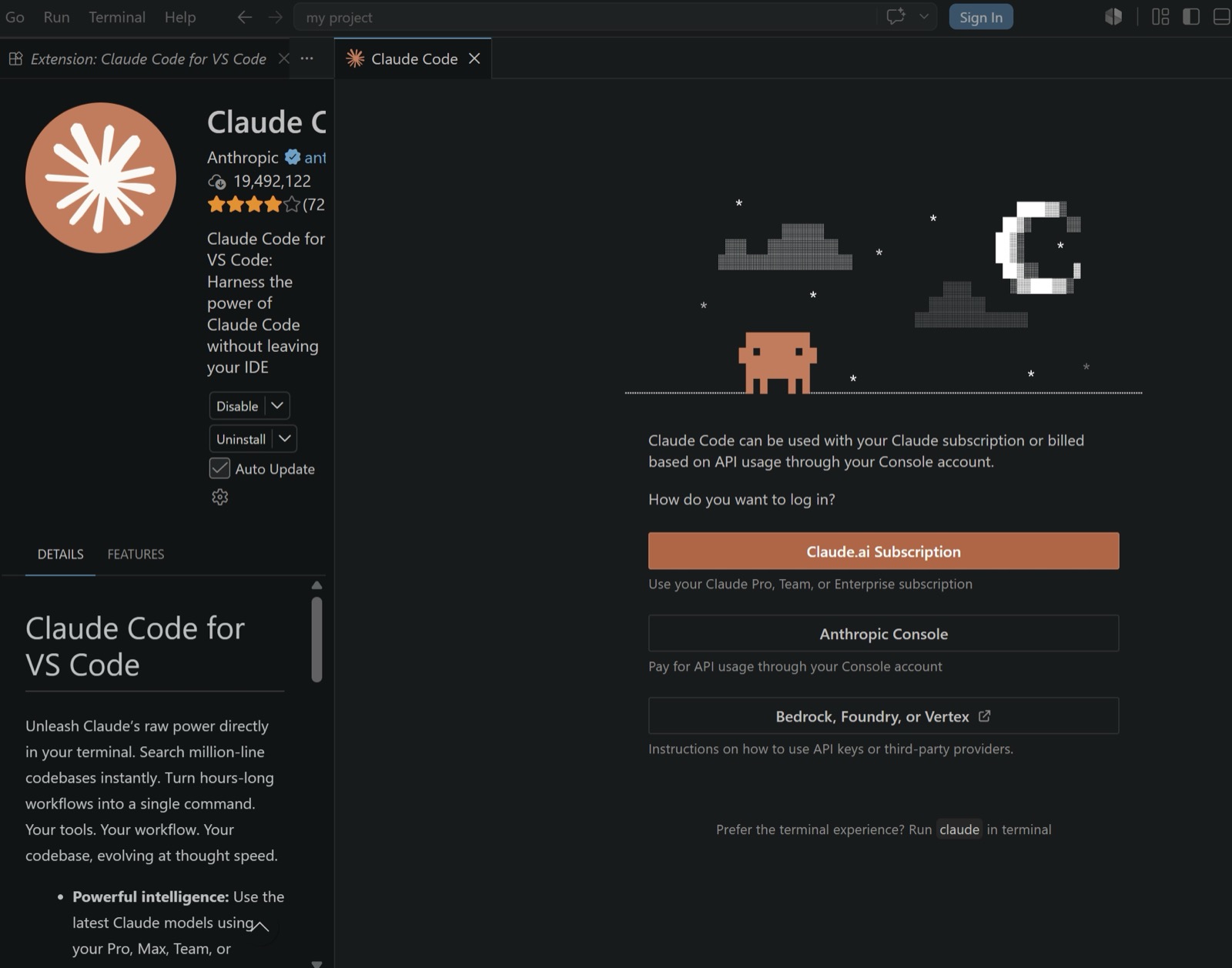Click Bedrock, Foundry, or Vertex button
Screen dimensions: 1232x968
883,716
